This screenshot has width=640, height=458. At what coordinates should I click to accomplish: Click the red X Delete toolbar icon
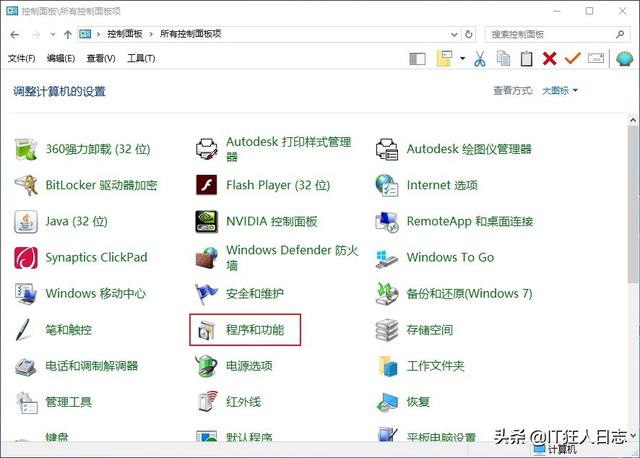(549, 59)
